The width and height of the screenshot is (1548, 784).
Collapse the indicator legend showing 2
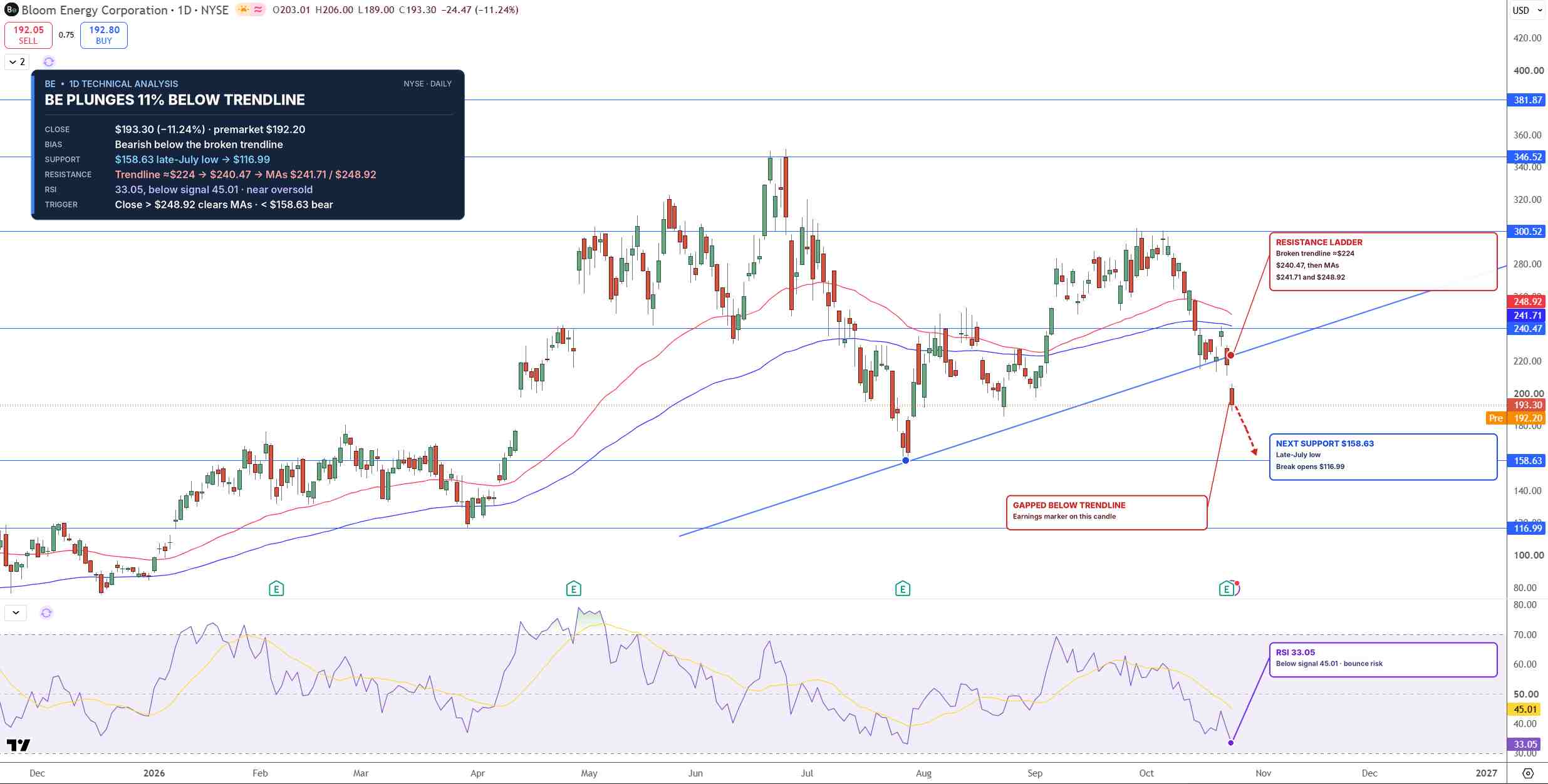(x=18, y=61)
